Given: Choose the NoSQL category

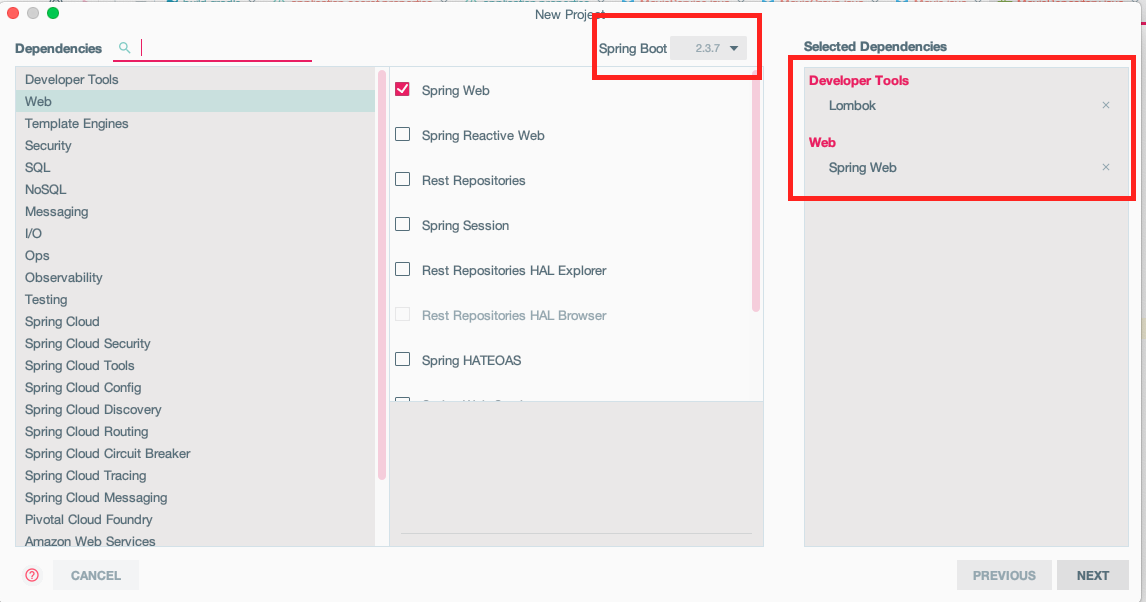Looking at the screenshot, I should [195, 189].
